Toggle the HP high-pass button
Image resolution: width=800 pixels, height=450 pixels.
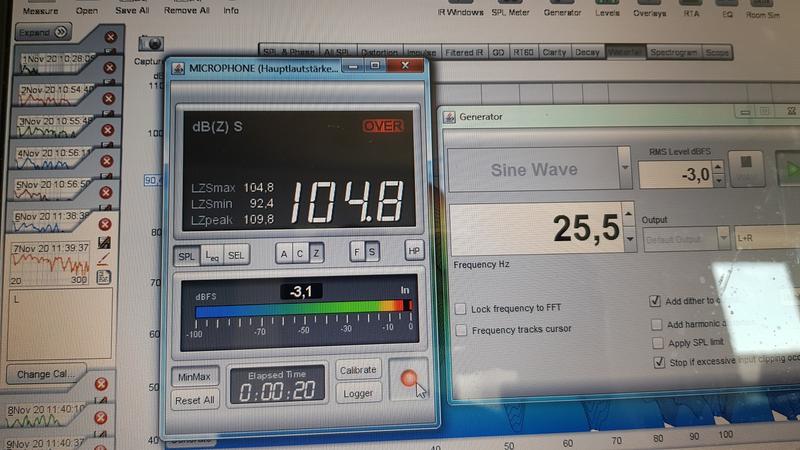(414, 251)
